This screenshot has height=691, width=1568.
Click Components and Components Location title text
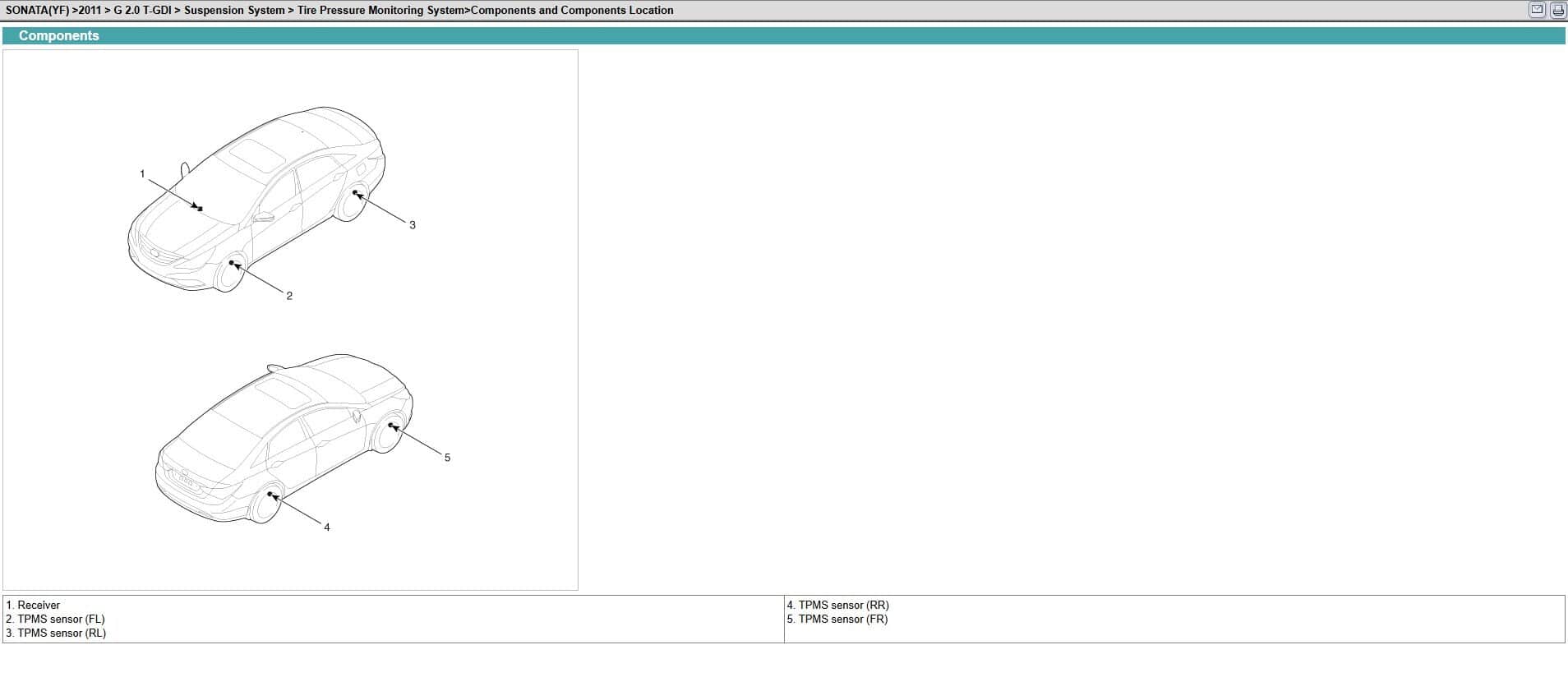click(572, 11)
